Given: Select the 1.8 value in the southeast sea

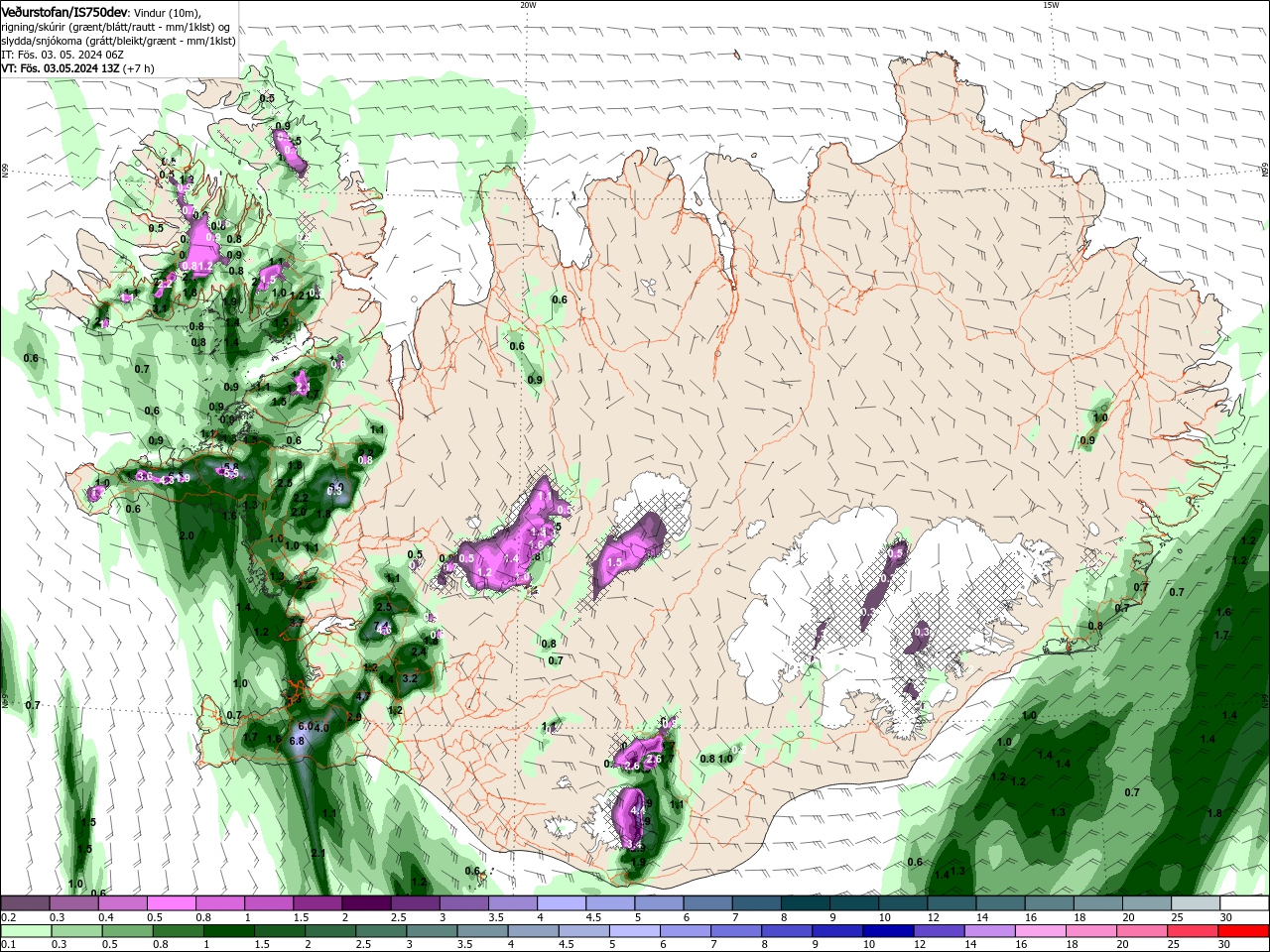Looking at the screenshot, I should [x=1213, y=813].
